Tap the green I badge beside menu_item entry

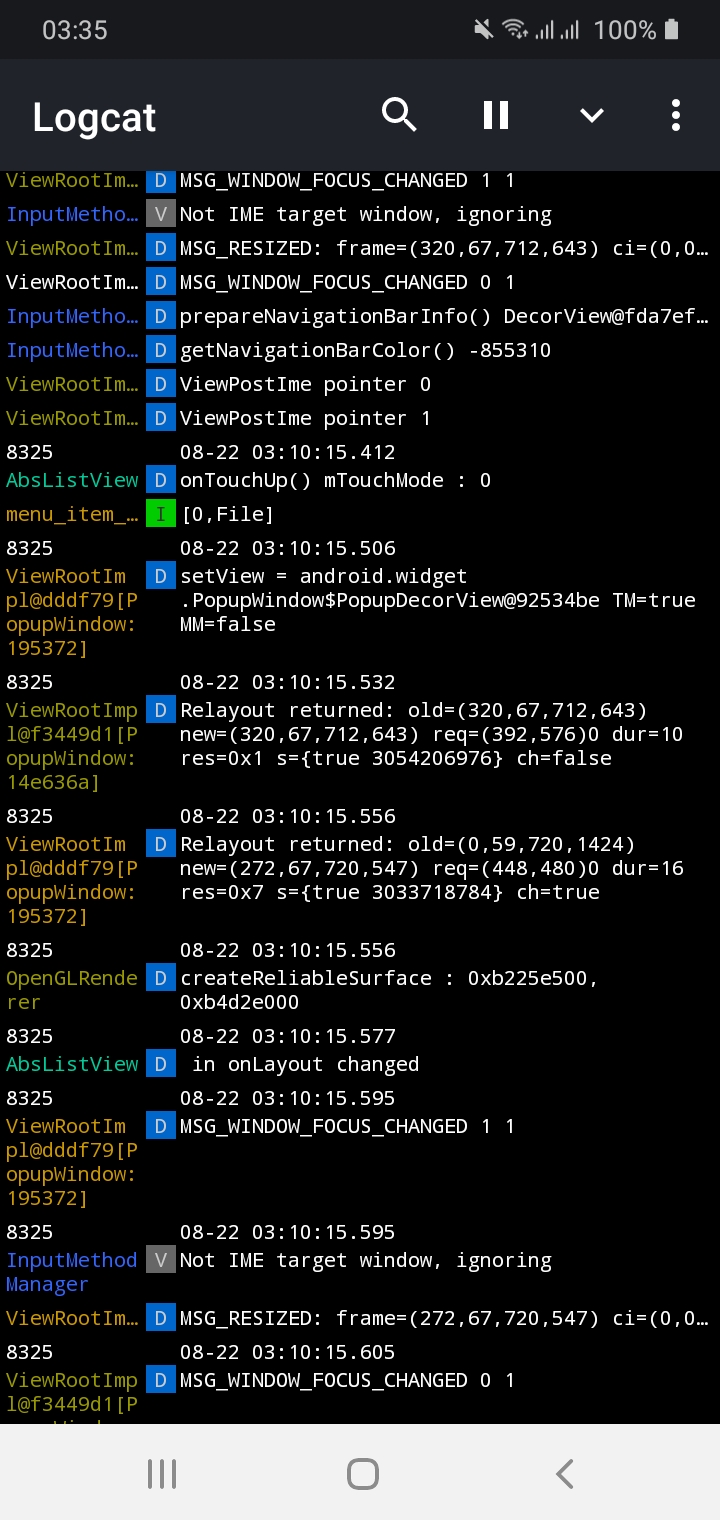[160, 513]
